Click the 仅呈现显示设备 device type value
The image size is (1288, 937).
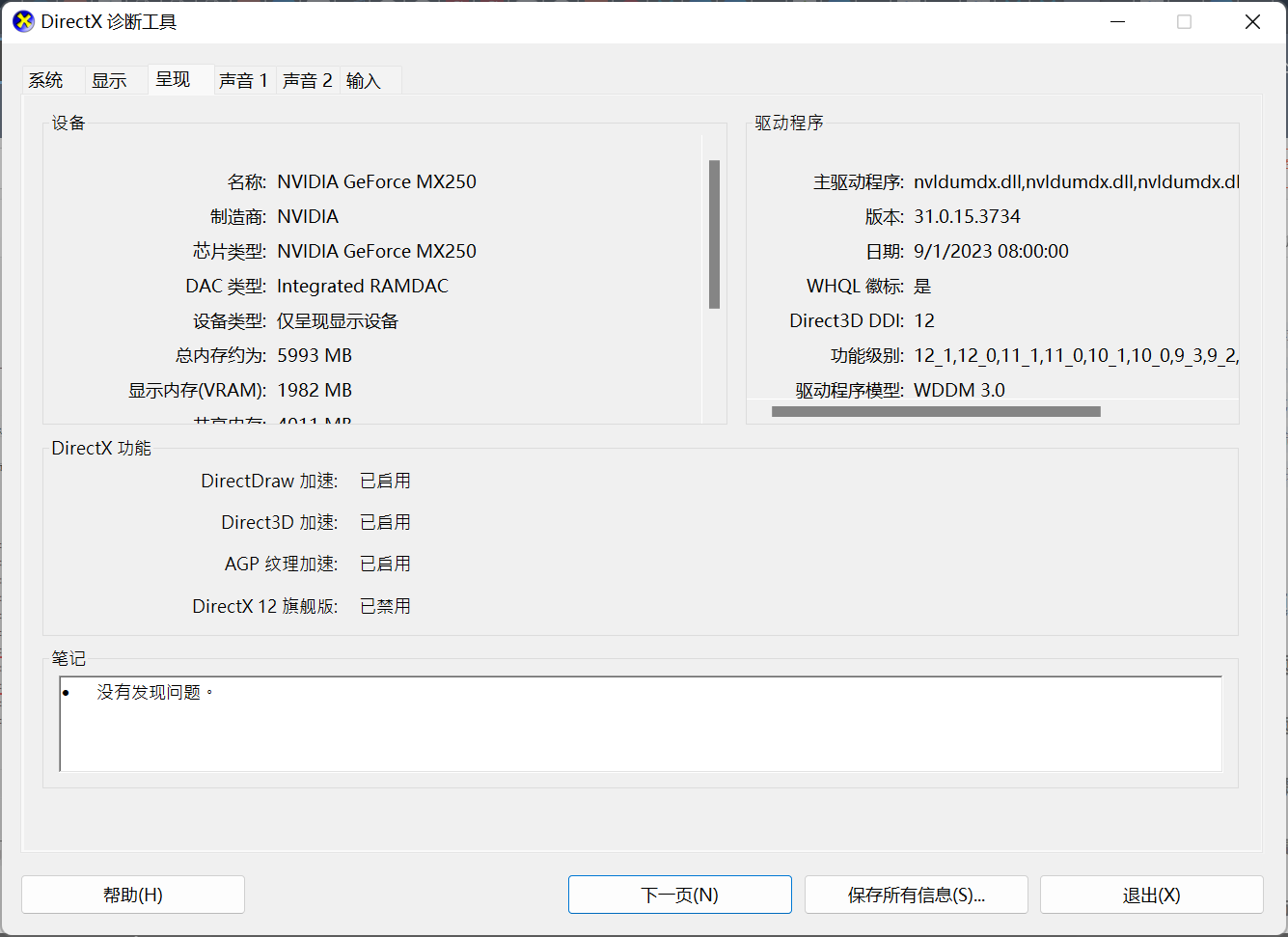[x=338, y=321]
